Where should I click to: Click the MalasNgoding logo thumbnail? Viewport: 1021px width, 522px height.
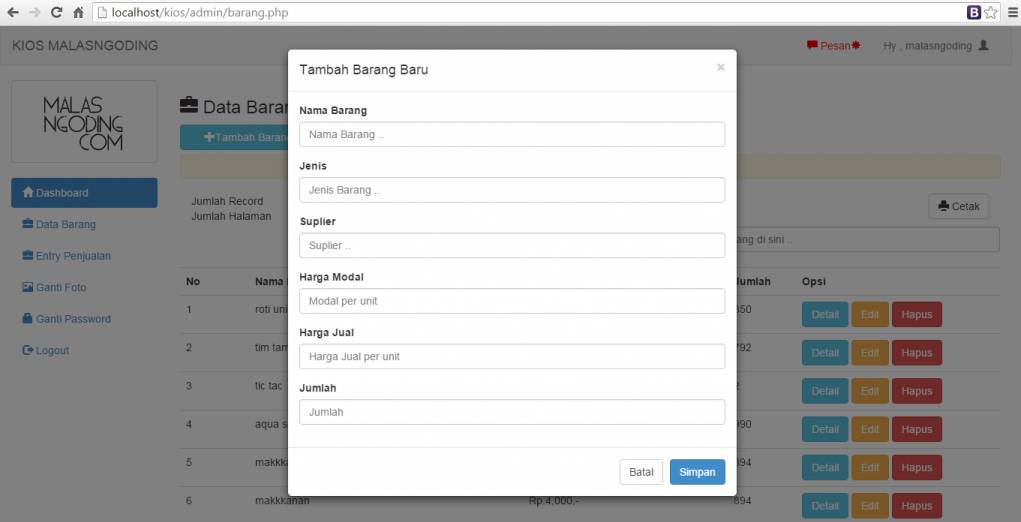coord(84,121)
